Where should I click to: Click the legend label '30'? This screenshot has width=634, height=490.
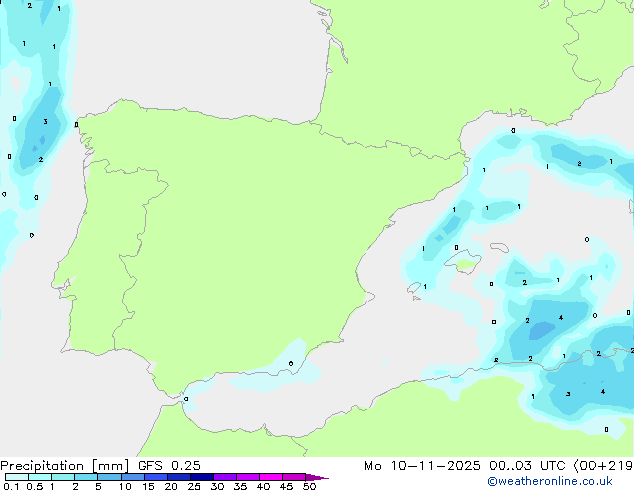coord(217,486)
